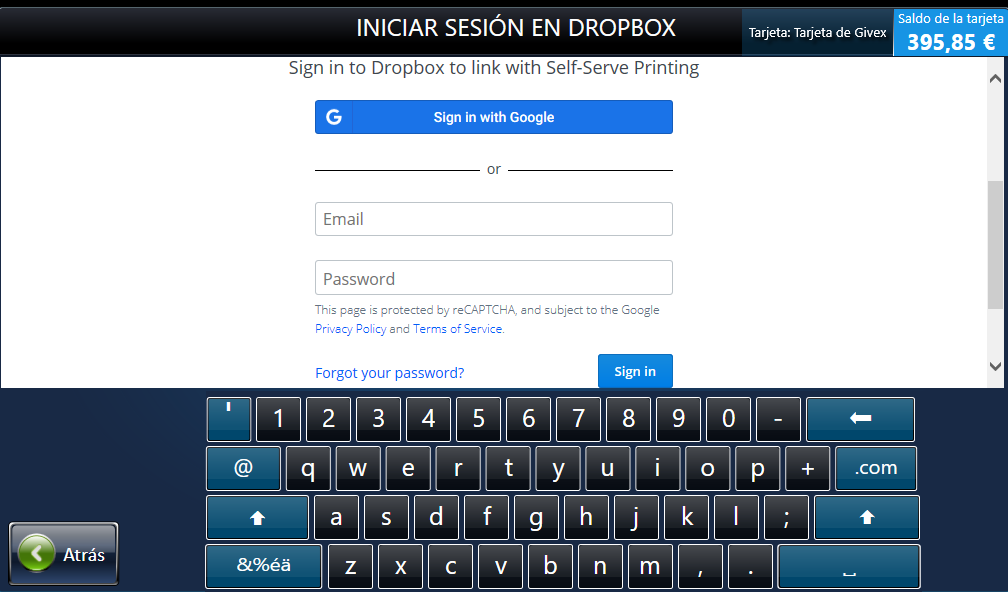The width and height of the screenshot is (1008, 592).
Task: Tap the letter k key
Action: 687,517
